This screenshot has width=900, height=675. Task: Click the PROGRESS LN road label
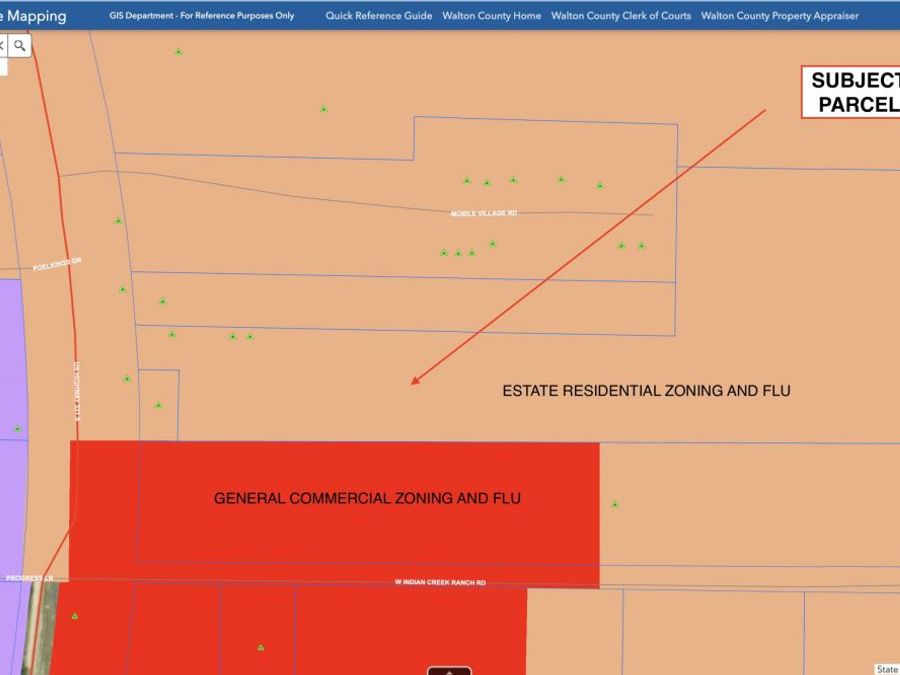tap(29, 578)
